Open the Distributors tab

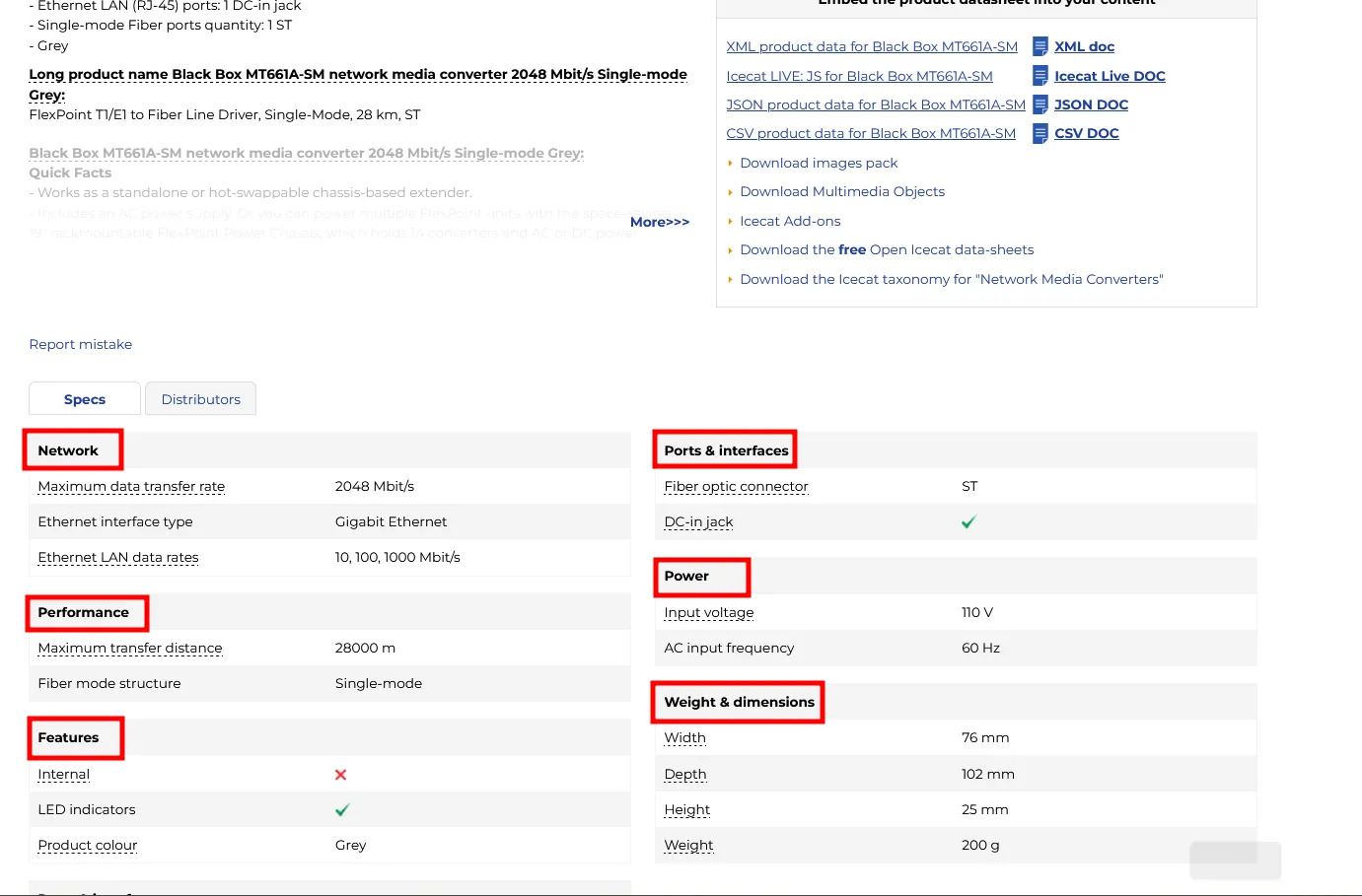[x=201, y=399]
